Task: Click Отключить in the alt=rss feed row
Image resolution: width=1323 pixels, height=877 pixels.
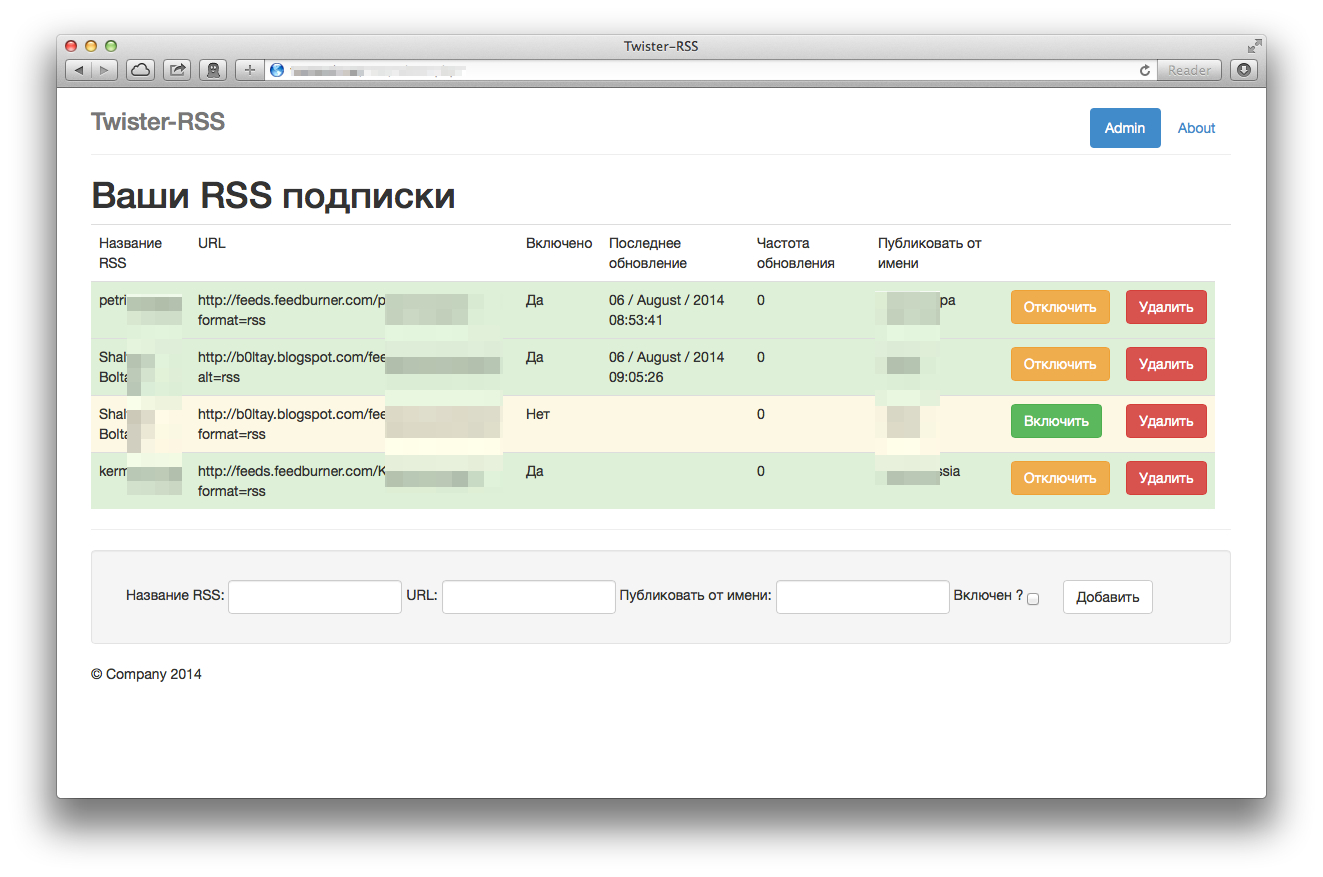Action: 1060,364
